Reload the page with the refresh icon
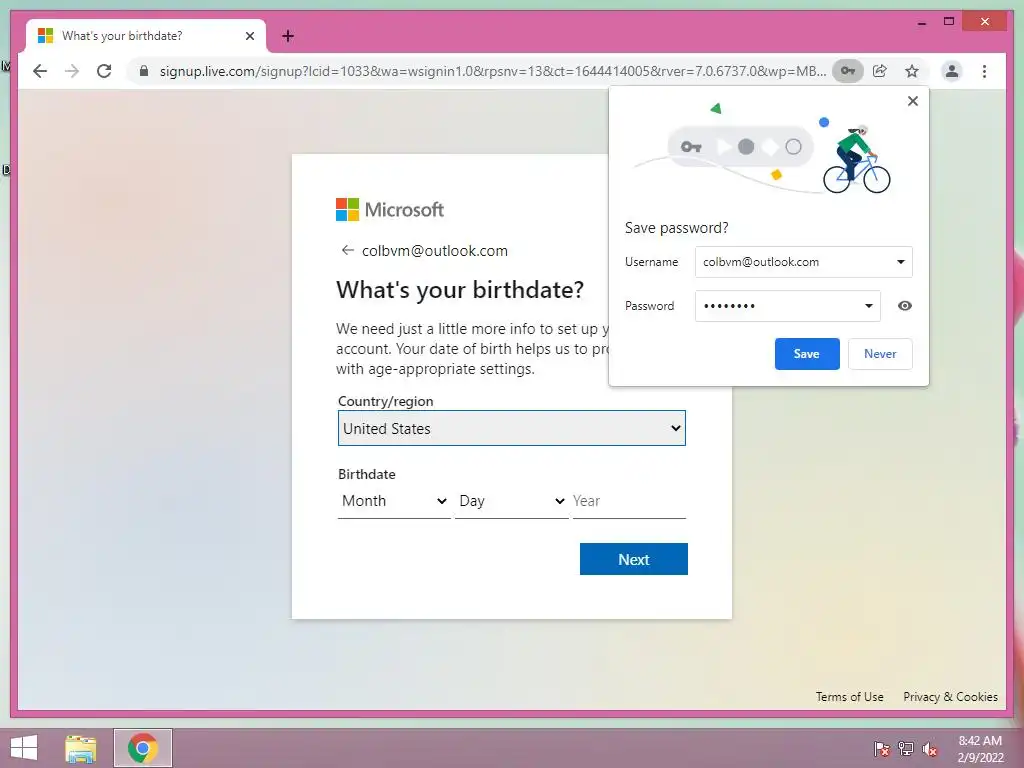This screenshot has width=1024, height=768. [x=104, y=71]
